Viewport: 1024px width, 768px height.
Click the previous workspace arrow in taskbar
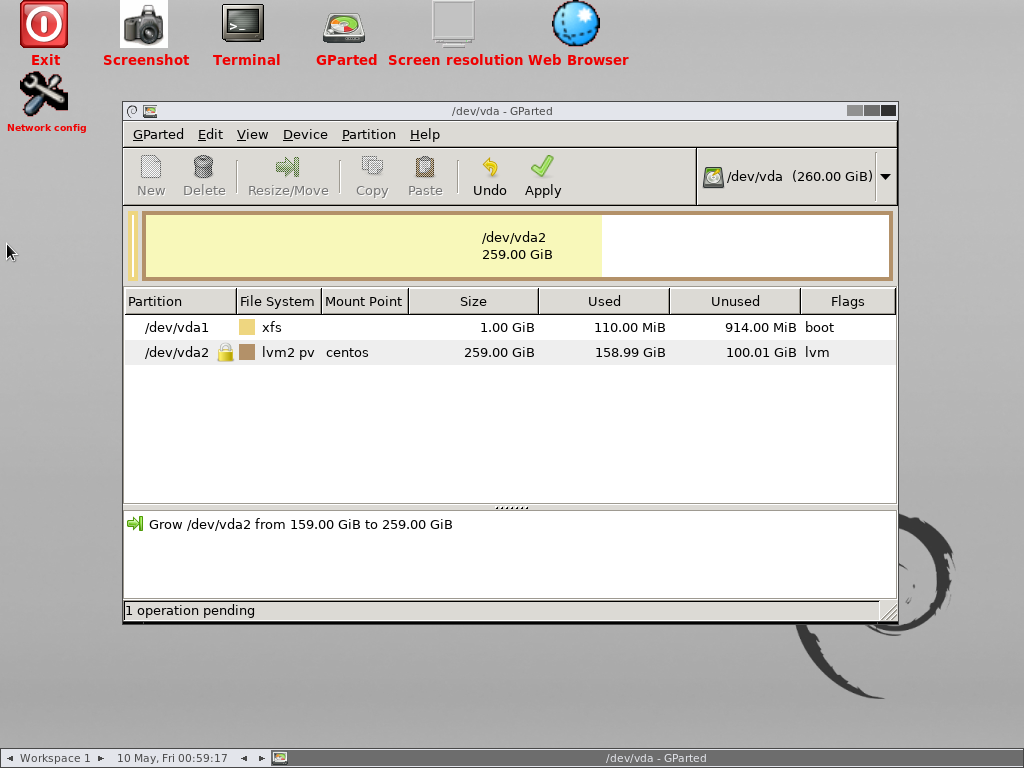(8, 758)
